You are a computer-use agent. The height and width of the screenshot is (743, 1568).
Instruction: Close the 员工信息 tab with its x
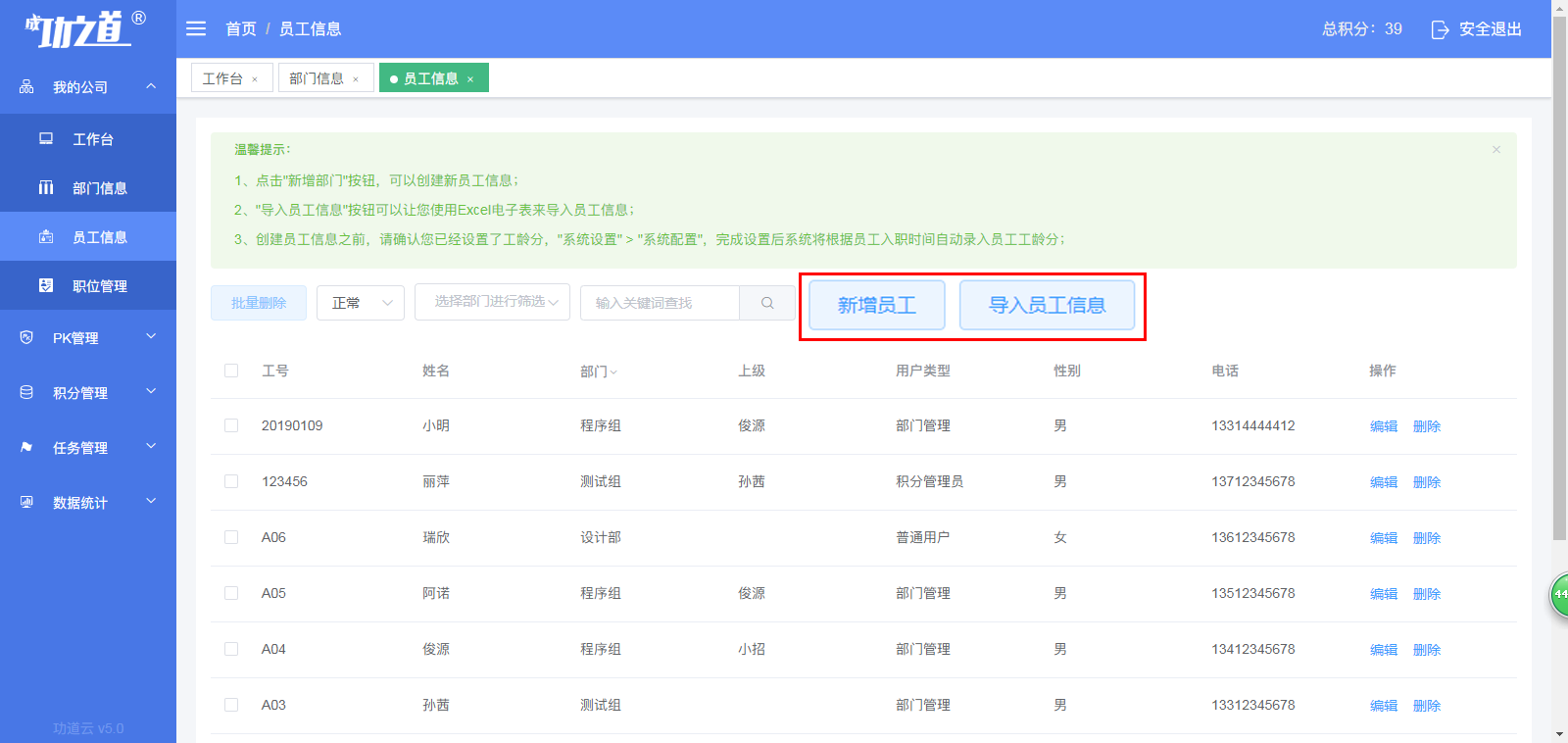point(470,79)
